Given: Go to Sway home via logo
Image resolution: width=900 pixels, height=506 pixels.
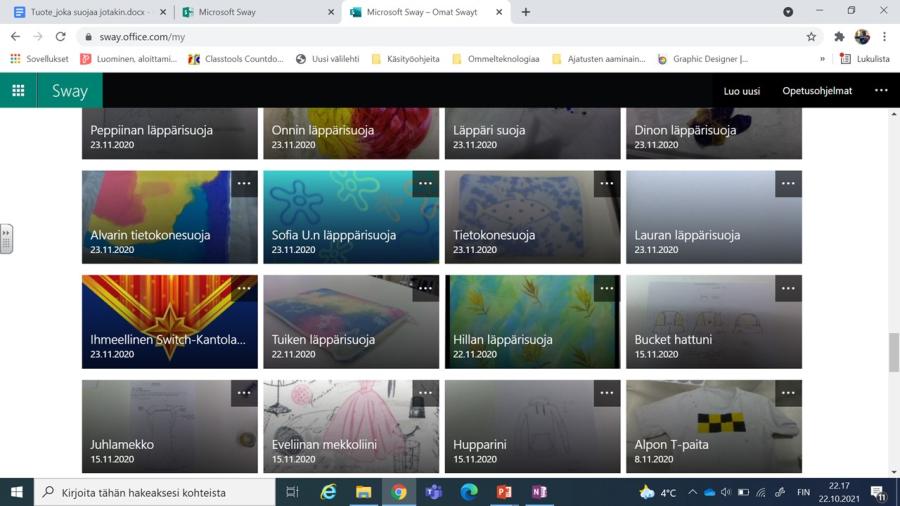Looking at the screenshot, I should (70, 91).
